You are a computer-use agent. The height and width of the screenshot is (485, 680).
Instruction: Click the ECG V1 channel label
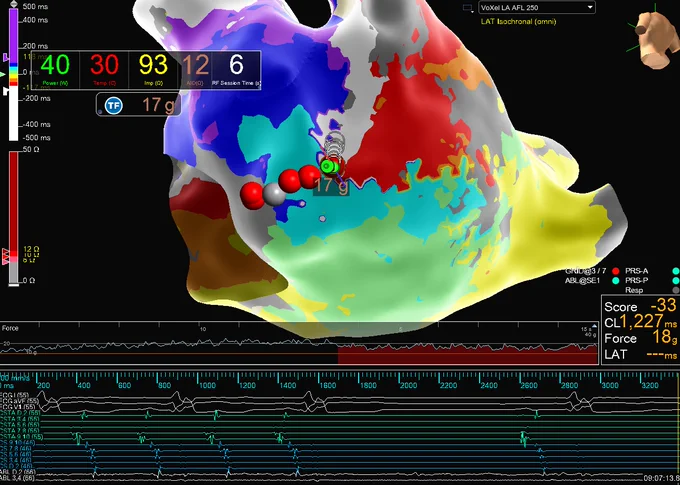[x=18, y=407]
